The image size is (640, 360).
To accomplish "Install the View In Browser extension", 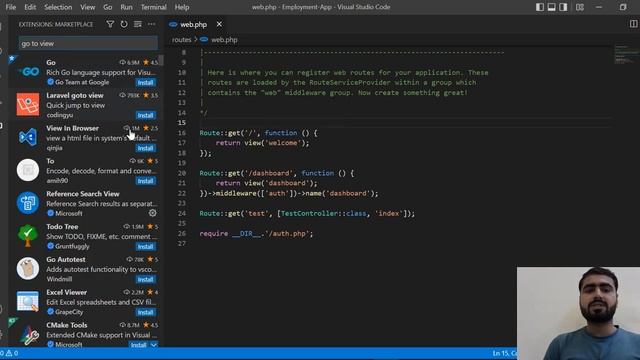I will pyautogui.click(x=145, y=148).
